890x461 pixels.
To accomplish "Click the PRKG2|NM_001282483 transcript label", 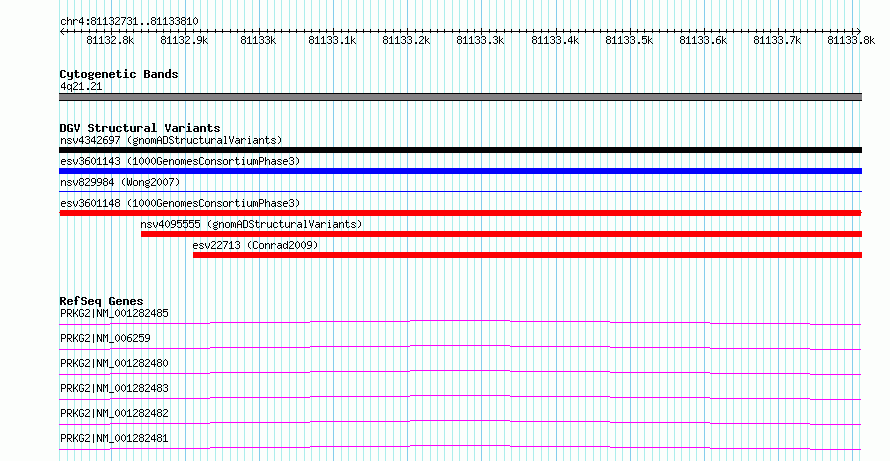I will 114,388.
